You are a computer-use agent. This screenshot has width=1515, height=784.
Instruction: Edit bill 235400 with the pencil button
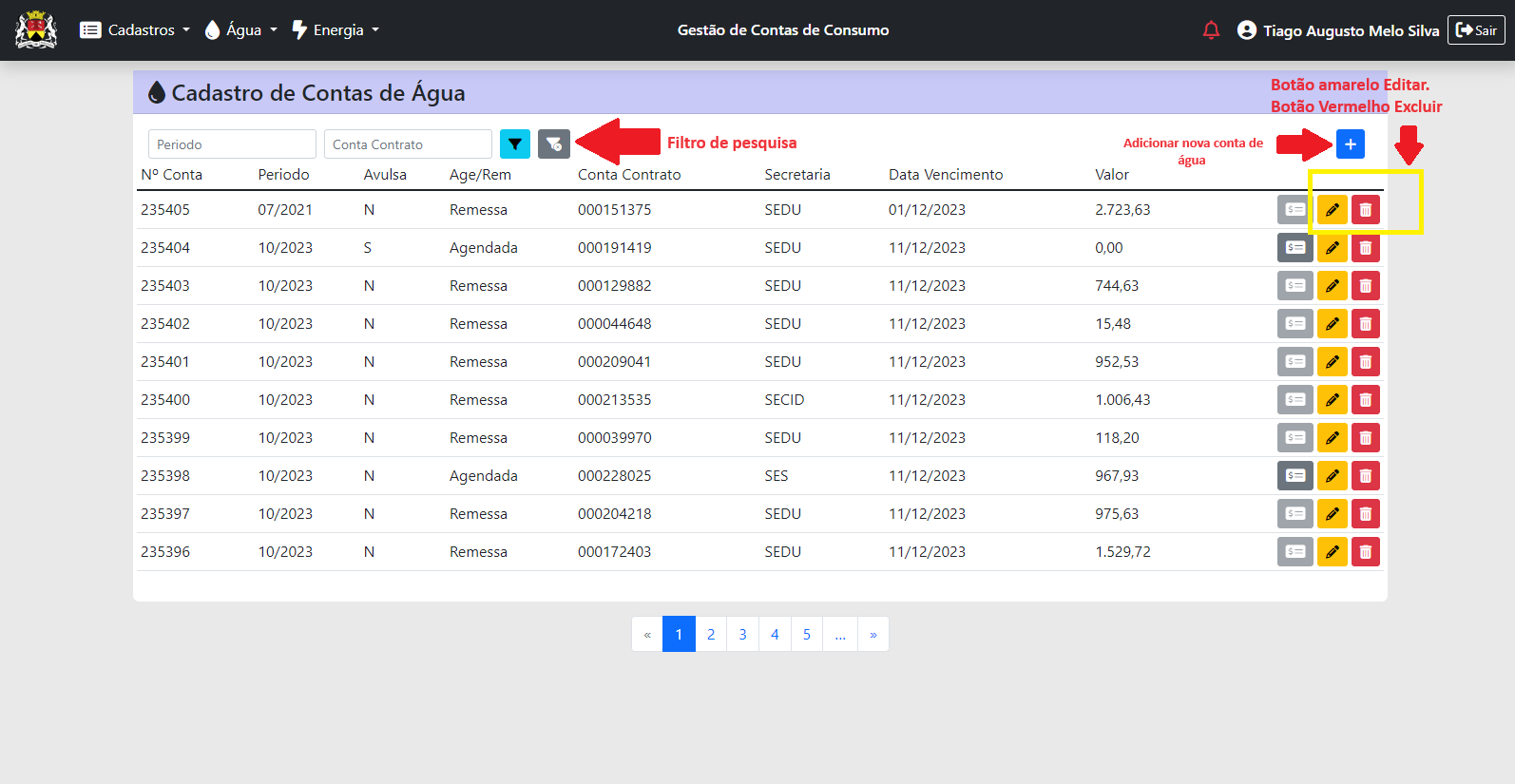1333,399
